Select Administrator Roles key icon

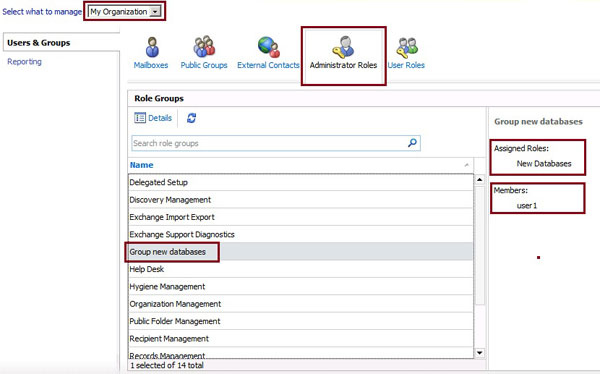pyautogui.click(x=343, y=47)
